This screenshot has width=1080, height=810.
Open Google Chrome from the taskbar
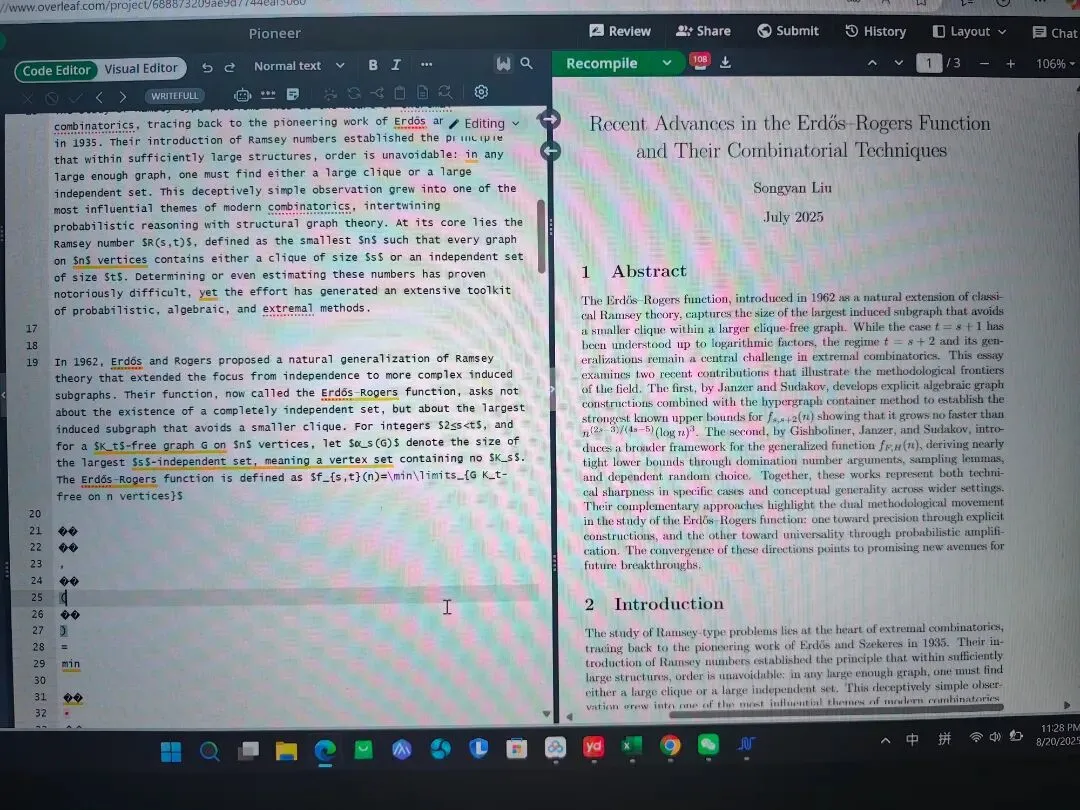(669, 746)
